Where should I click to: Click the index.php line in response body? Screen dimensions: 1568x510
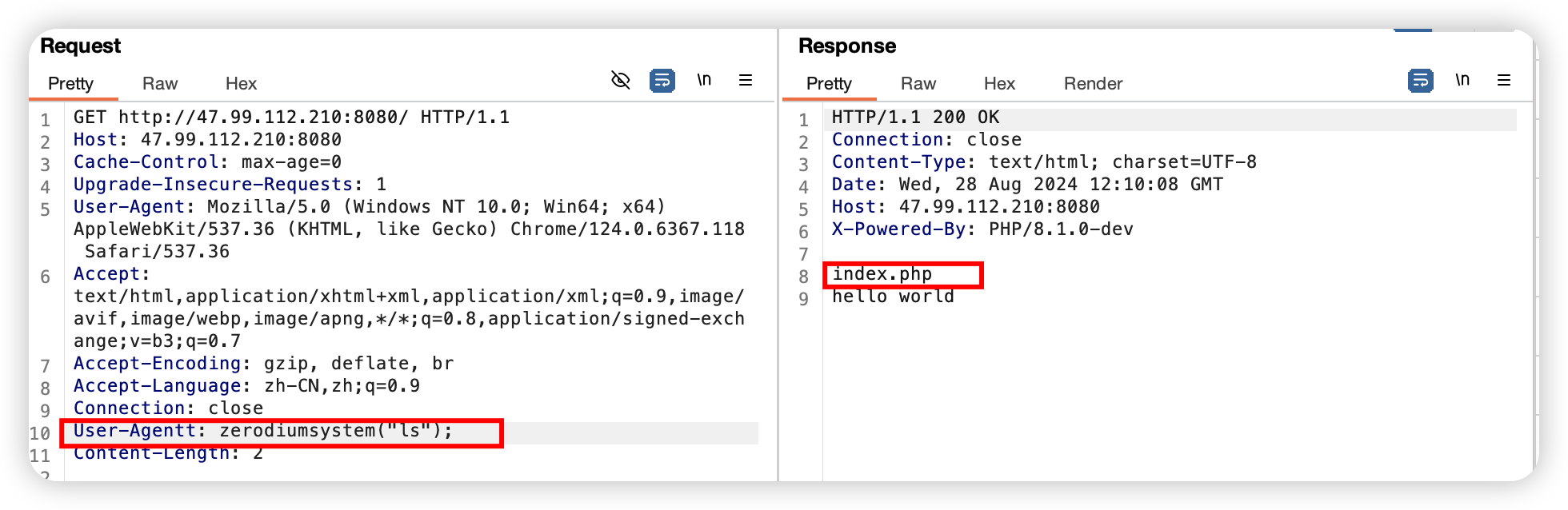point(882,274)
